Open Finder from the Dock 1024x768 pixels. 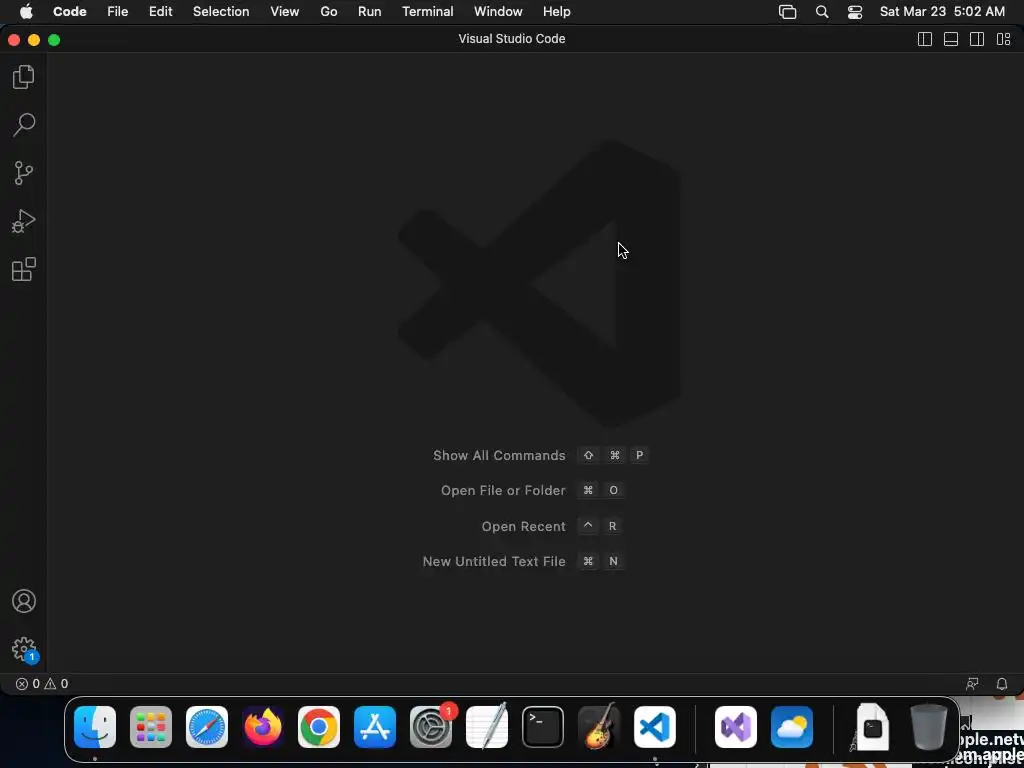[x=95, y=727]
